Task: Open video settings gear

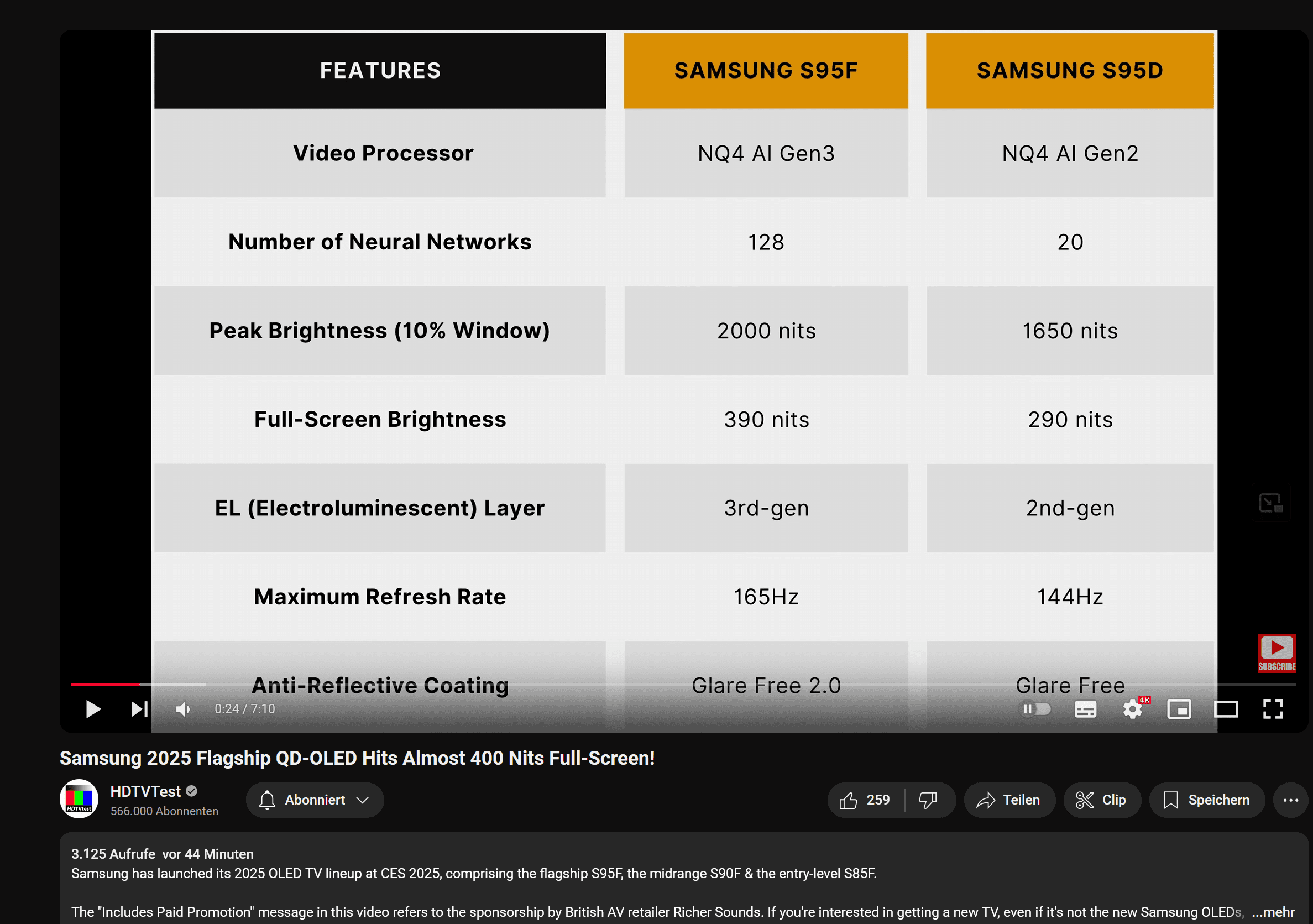Action: pos(1132,709)
